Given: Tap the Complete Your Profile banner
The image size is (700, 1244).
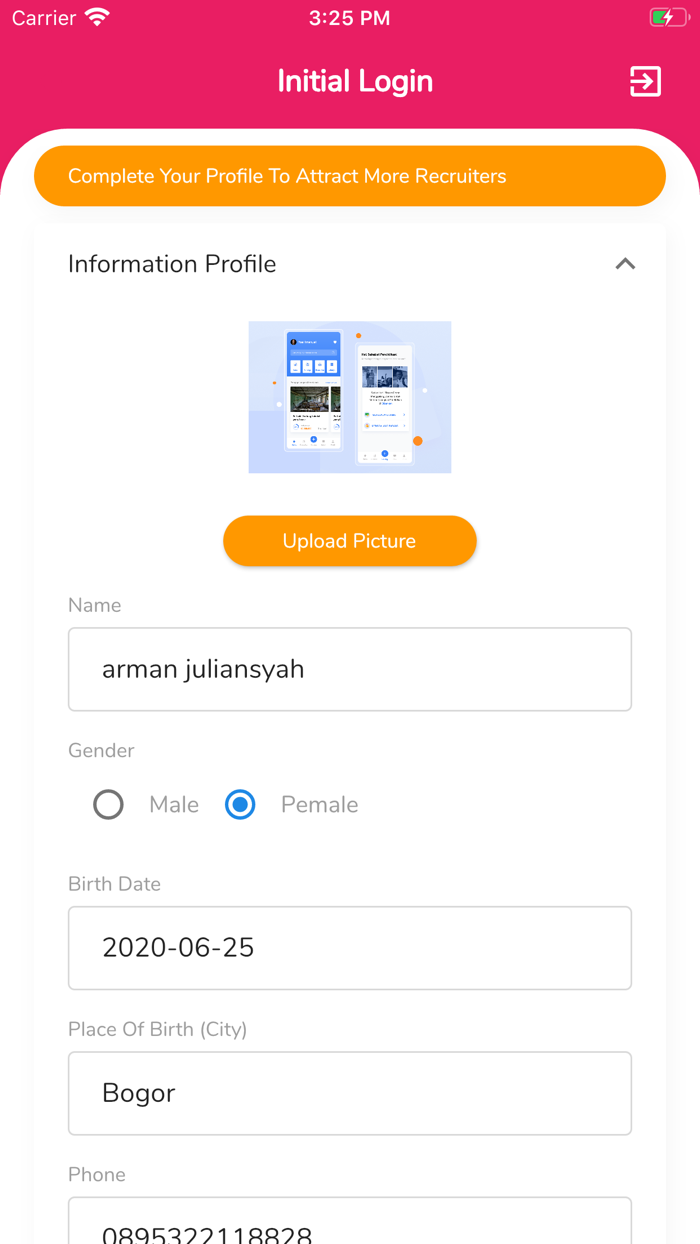Looking at the screenshot, I should point(349,175).
